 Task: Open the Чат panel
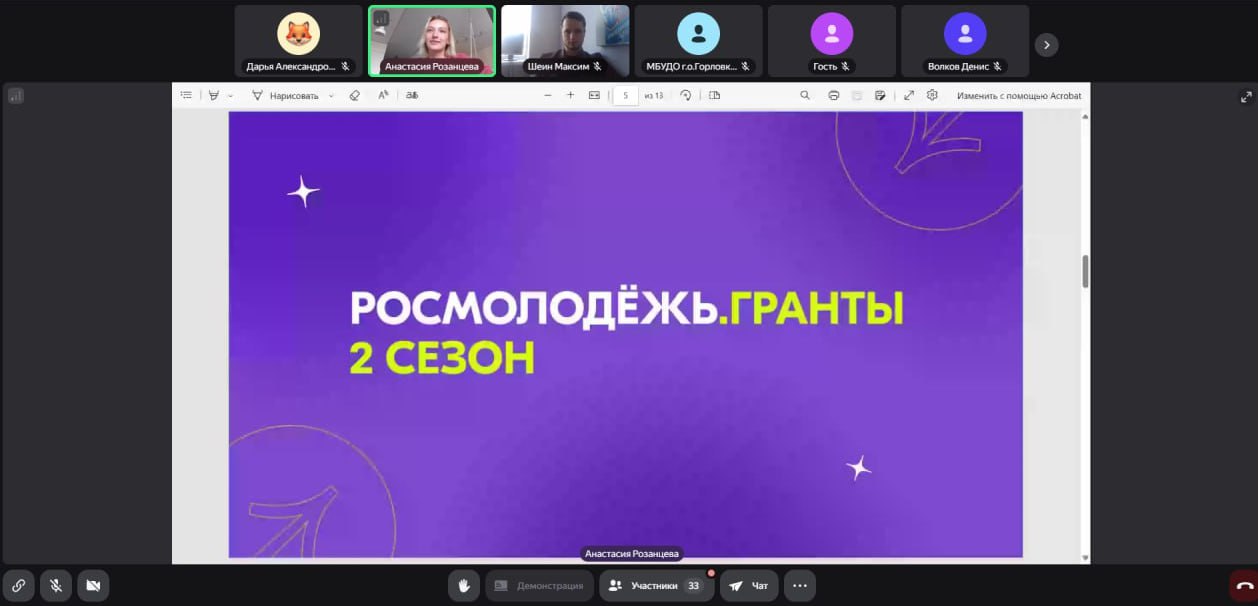(749, 585)
